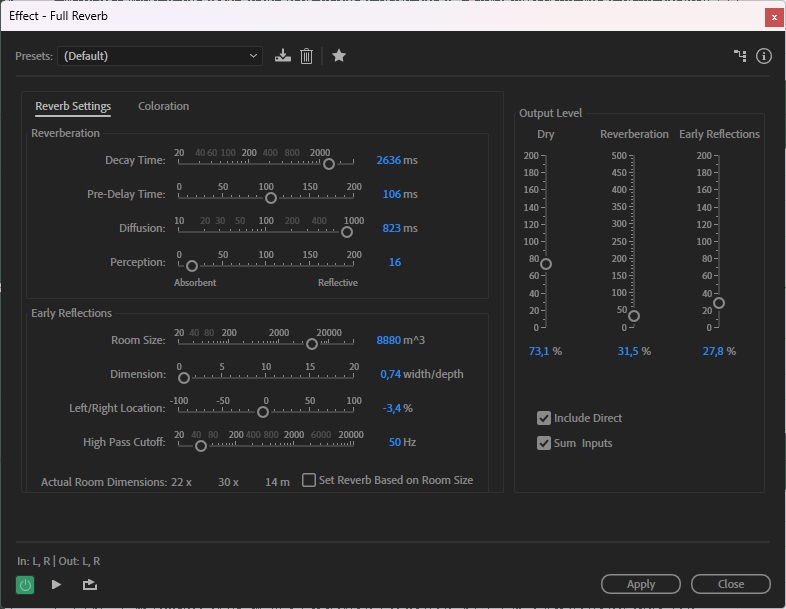Uncheck the Sum Inputs option
Image resolution: width=786 pixels, height=609 pixels.
(x=544, y=443)
